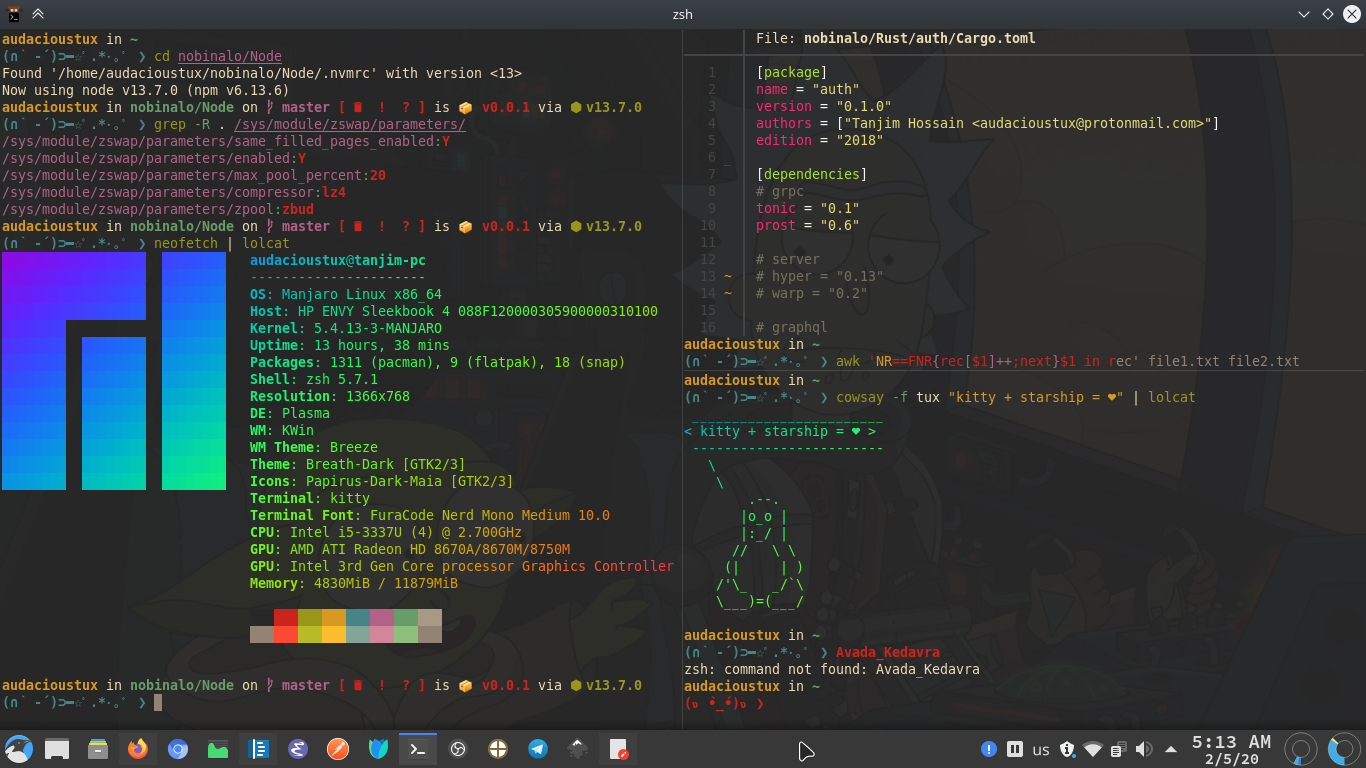This screenshot has height=768, width=1366.
Task: Click the terminal cursor at the bottom-left prompt
Action: [157, 703]
